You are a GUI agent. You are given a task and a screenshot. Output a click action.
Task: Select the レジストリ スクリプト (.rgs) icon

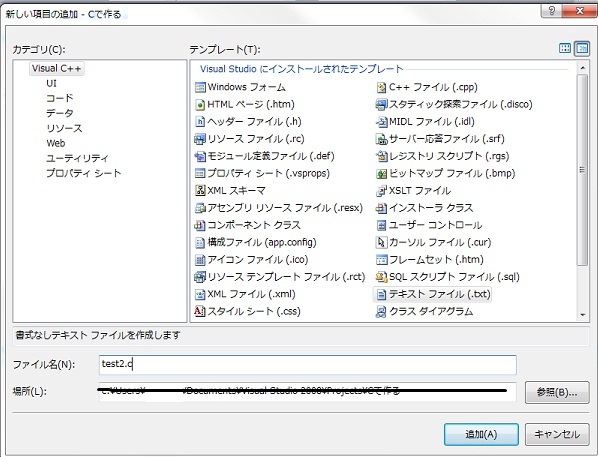coord(381,156)
